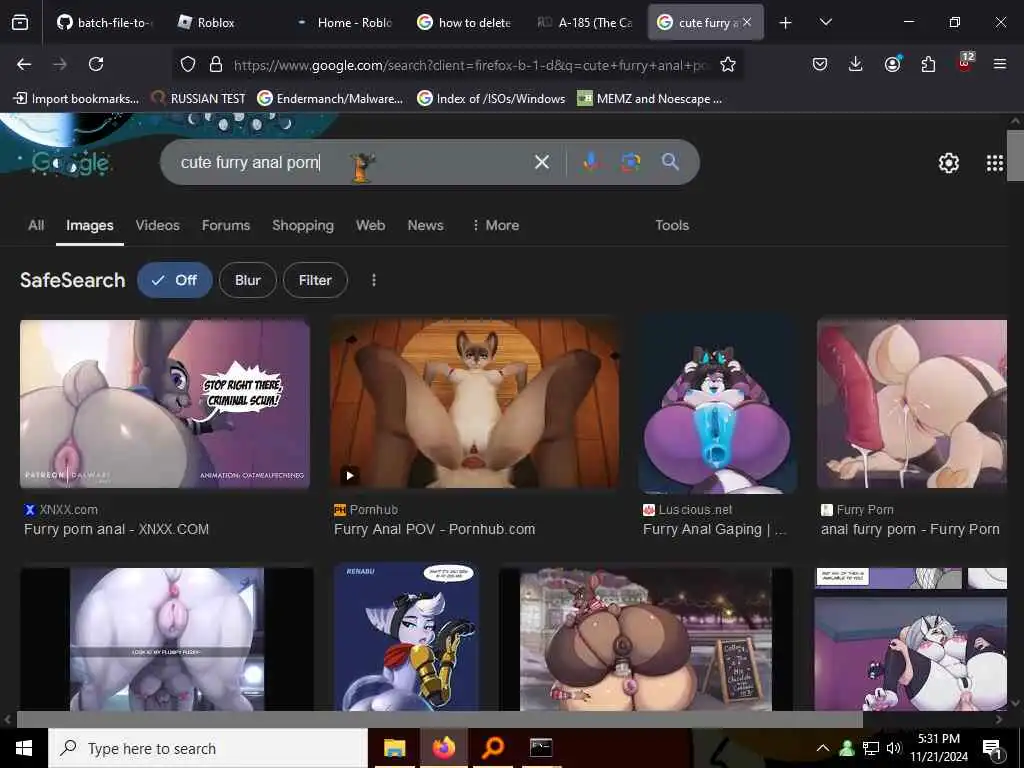This screenshot has height=768, width=1024.
Task: Reload the current page
Action: tap(96, 64)
